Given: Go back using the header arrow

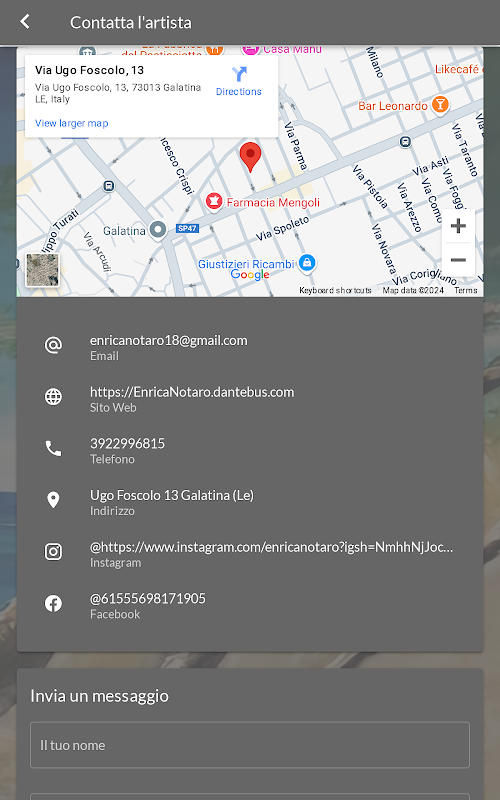Looking at the screenshot, I should [x=24, y=22].
